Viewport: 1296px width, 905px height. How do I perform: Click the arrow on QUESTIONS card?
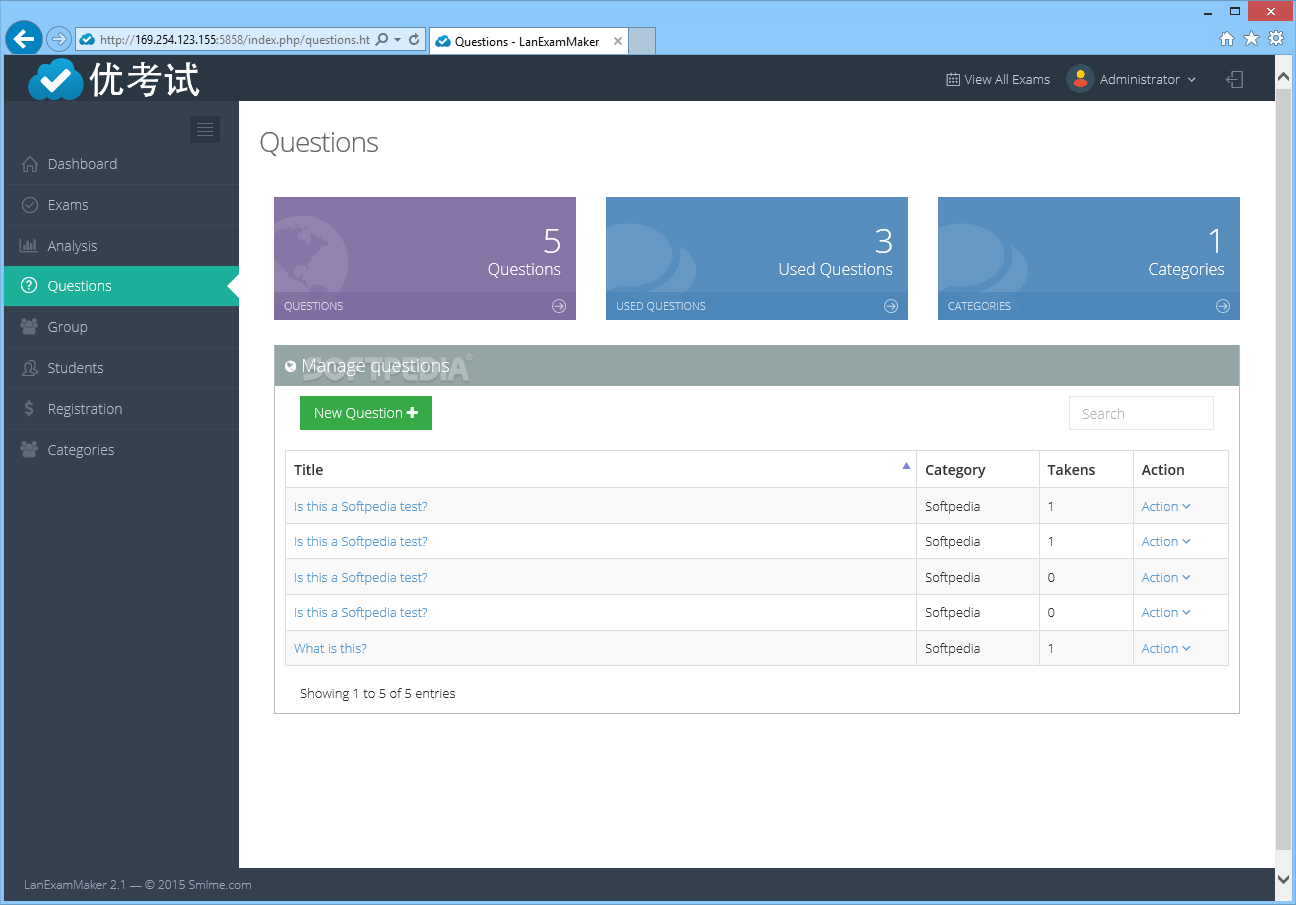[x=559, y=306]
